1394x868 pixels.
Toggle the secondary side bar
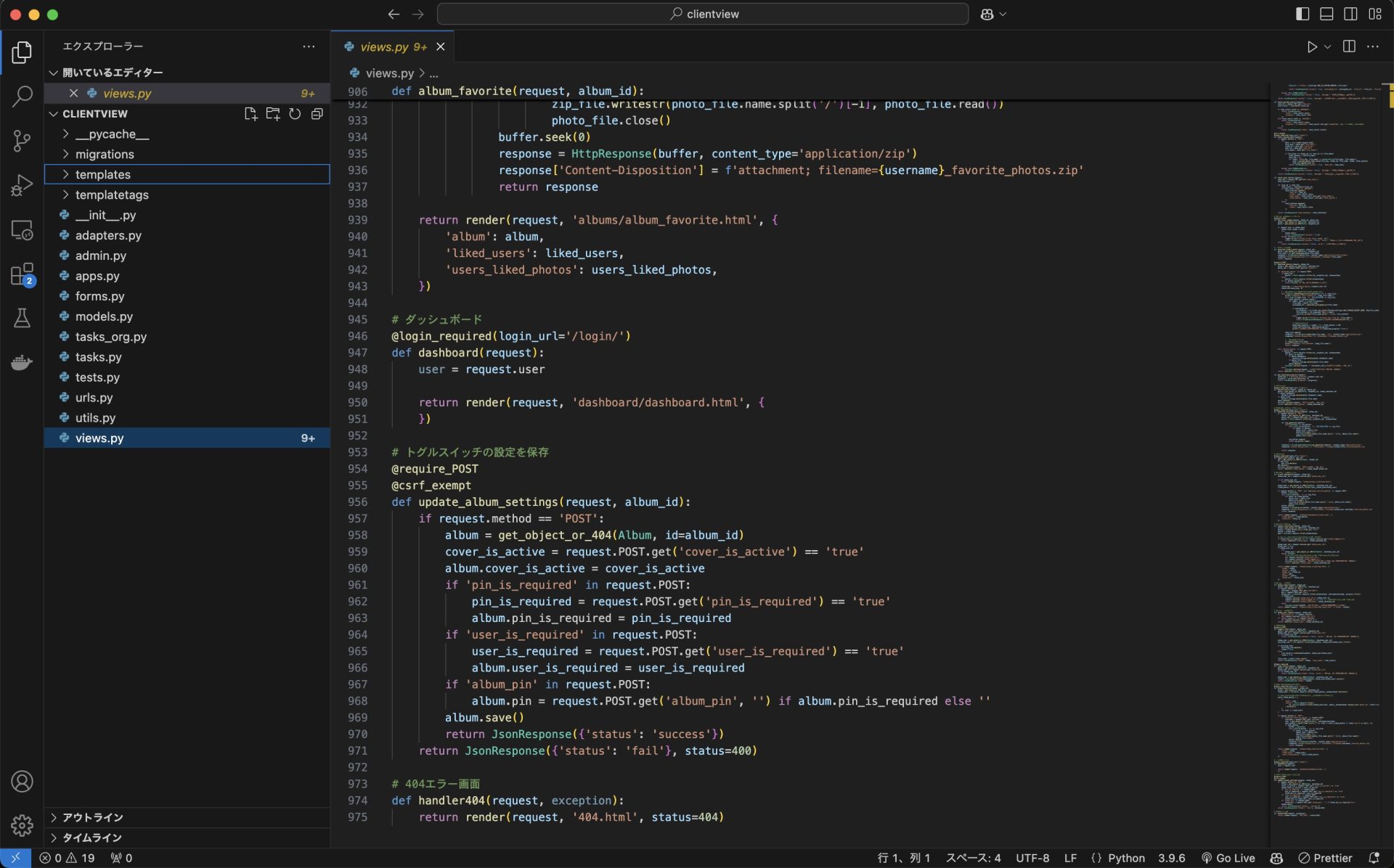tap(1350, 14)
